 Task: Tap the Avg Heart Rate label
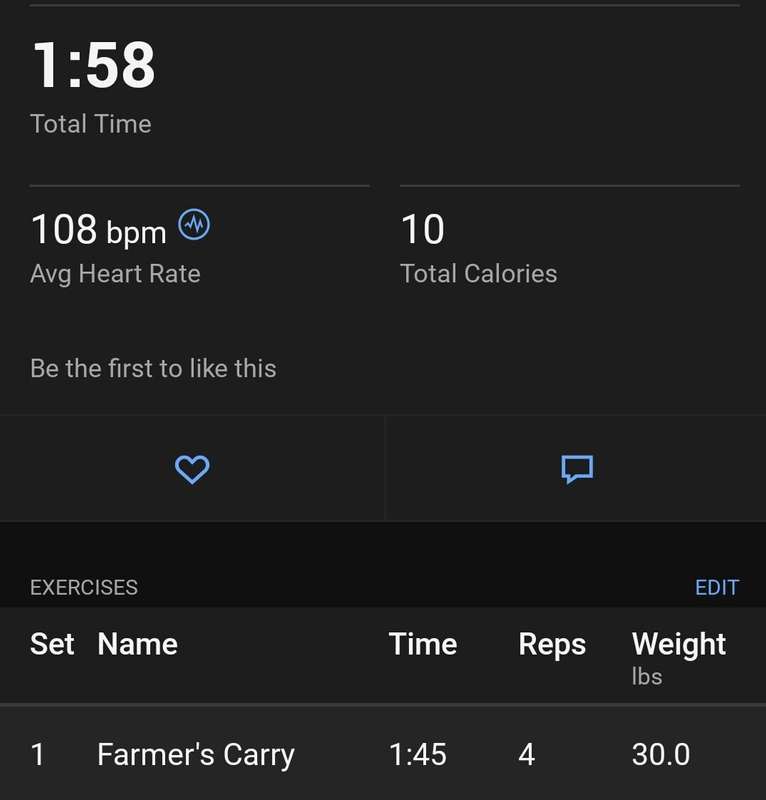[x=115, y=274]
